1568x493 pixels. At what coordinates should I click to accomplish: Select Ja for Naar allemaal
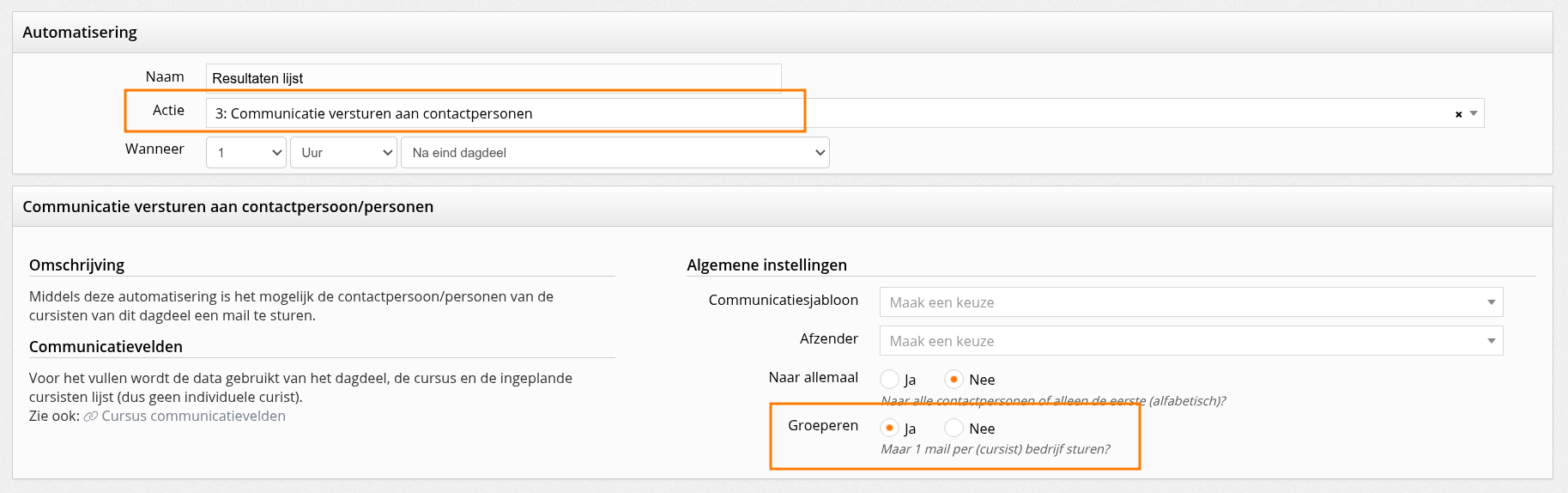click(890, 379)
